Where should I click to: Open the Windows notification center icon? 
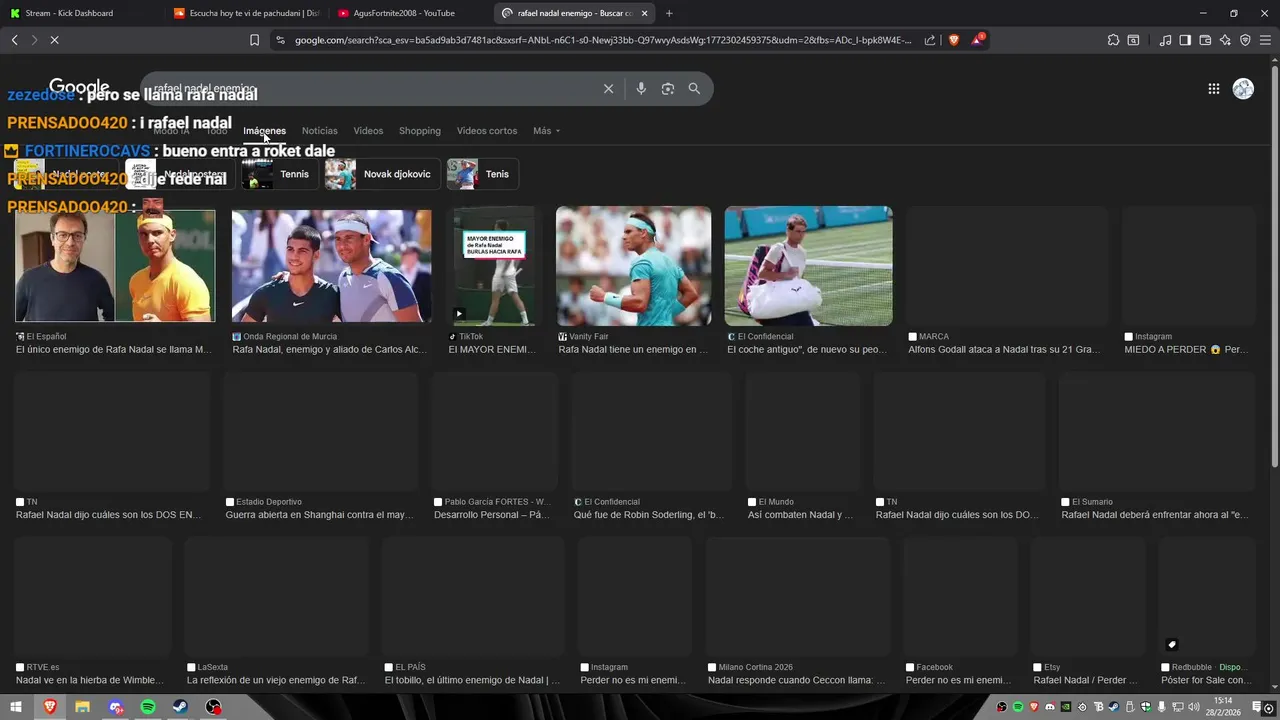coord(1257,707)
